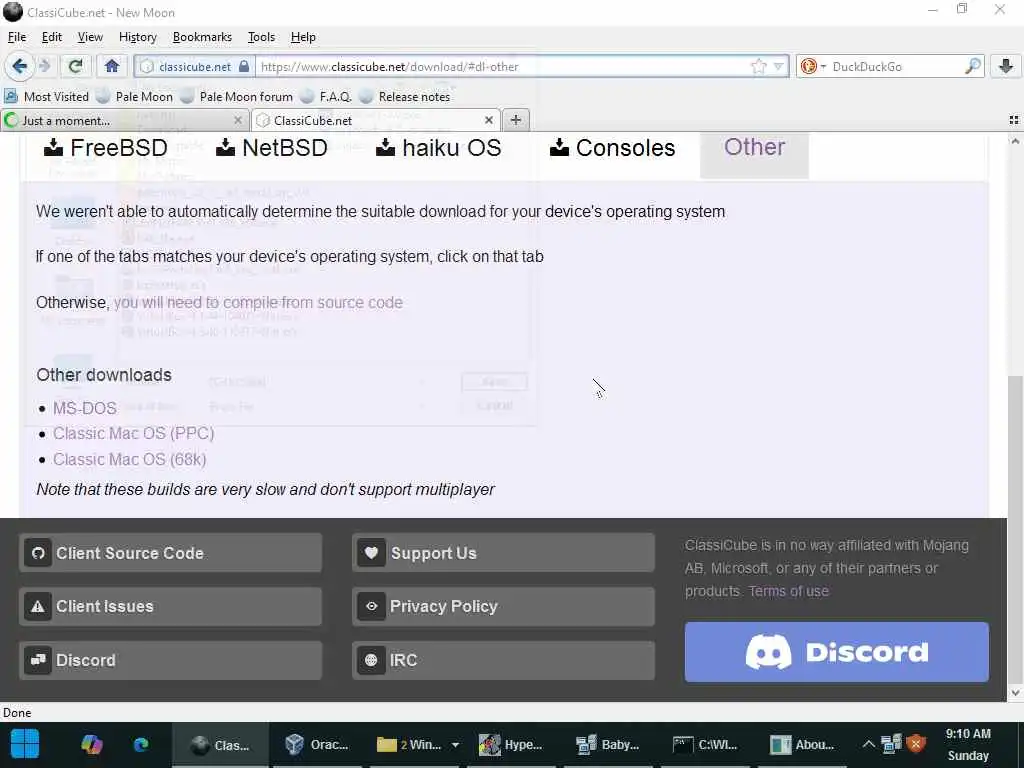Go back with the back arrow button
The width and height of the screenshot is (1024, 768).
click(x=19, y=66)
